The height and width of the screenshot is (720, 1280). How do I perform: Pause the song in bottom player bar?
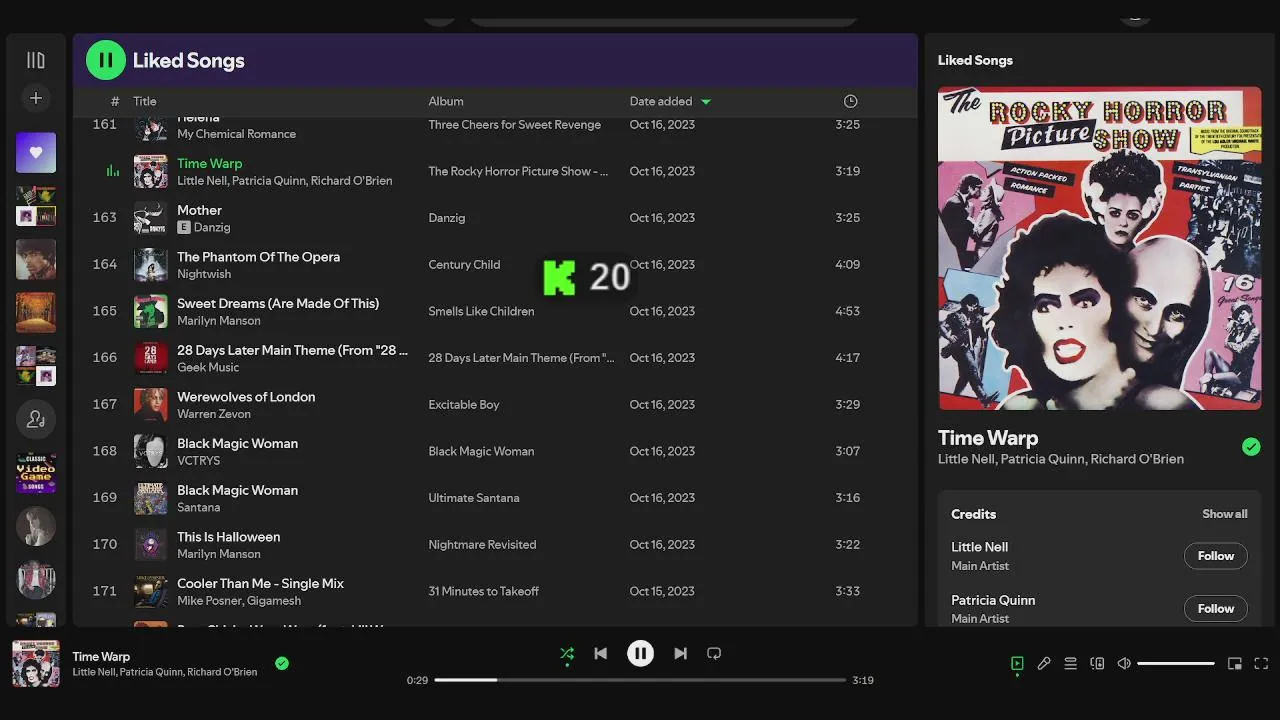point(640,653)
